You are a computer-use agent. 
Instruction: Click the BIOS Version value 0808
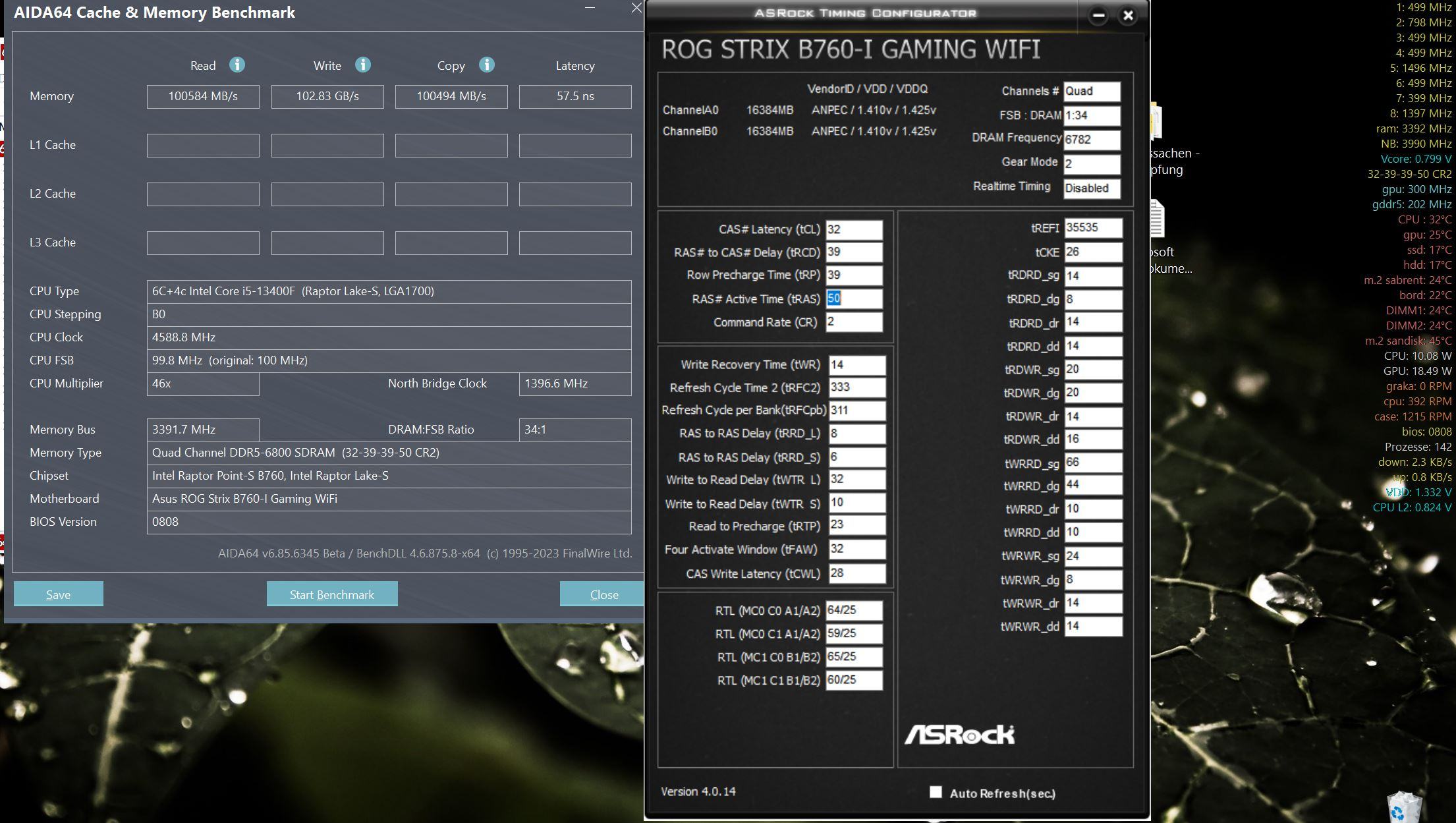389,522
